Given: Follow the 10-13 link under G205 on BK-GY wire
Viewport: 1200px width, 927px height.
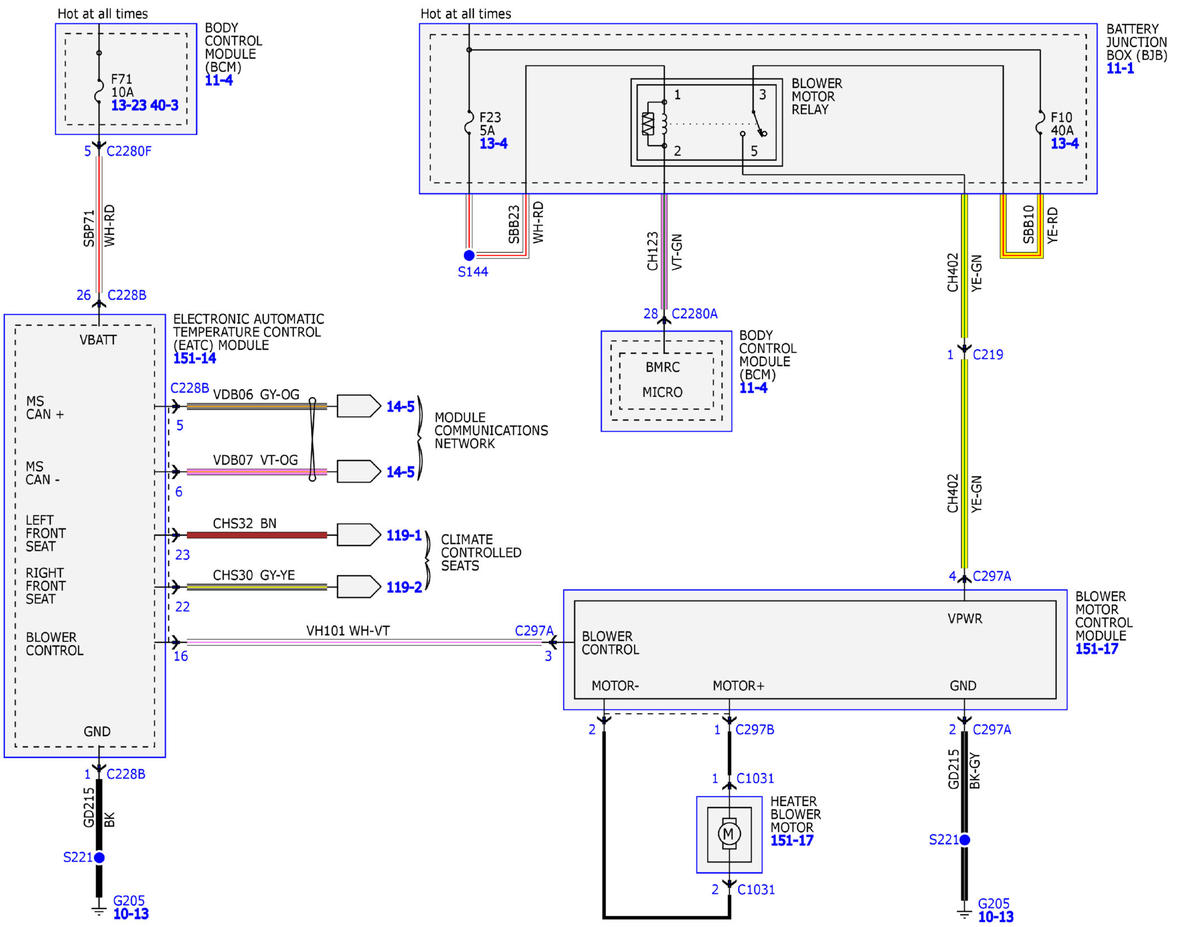Looking at the screenshot, I should click(995, 915).
